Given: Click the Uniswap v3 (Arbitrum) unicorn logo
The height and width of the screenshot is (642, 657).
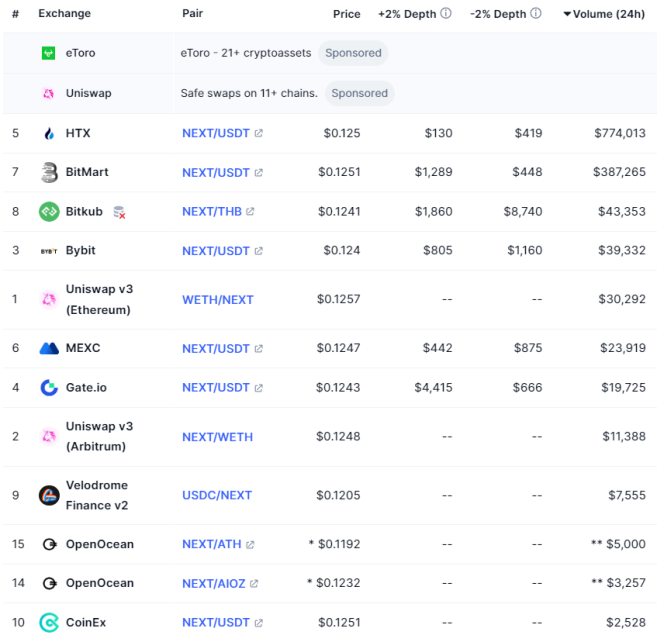Looking at the screenshot, I should click(x=49, y=437).
